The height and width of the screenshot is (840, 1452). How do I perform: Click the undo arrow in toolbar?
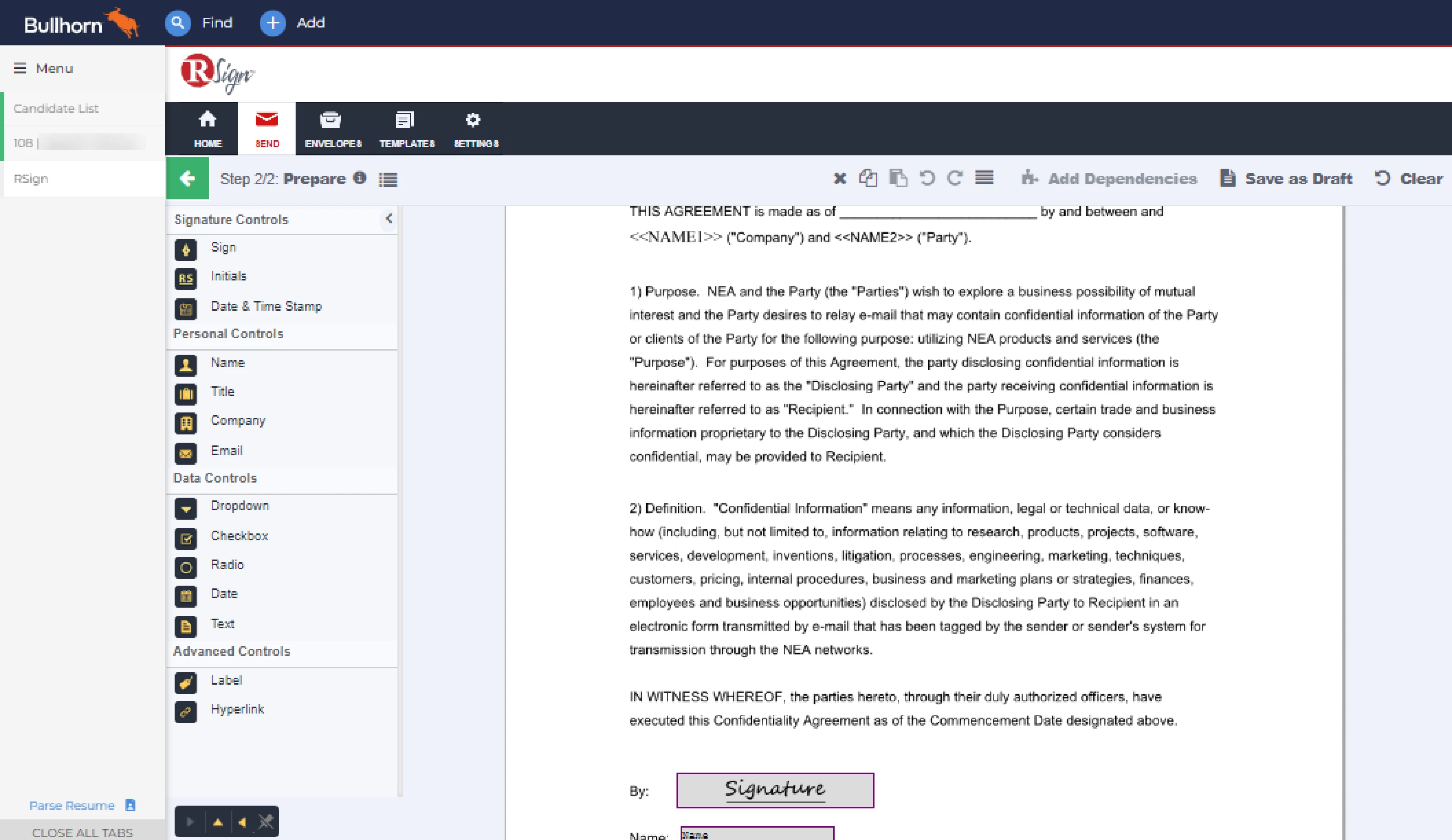926,179
